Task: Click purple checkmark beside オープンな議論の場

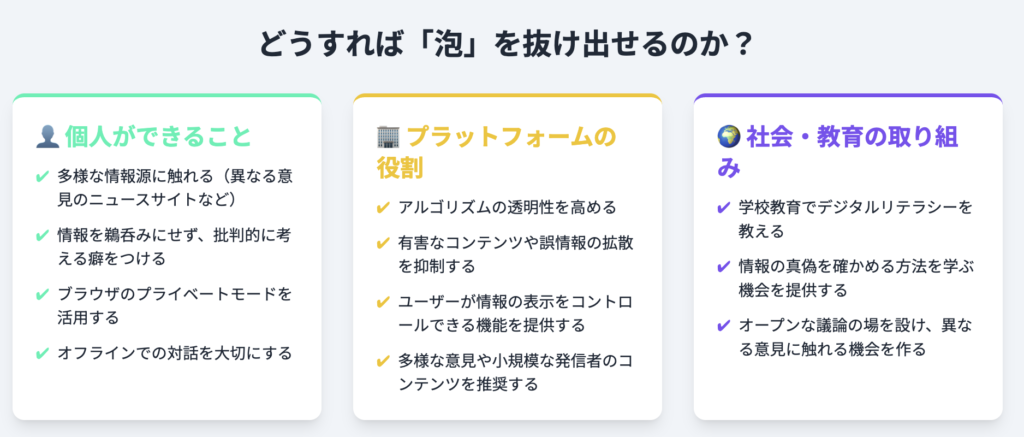Action: tap(724, 326)
